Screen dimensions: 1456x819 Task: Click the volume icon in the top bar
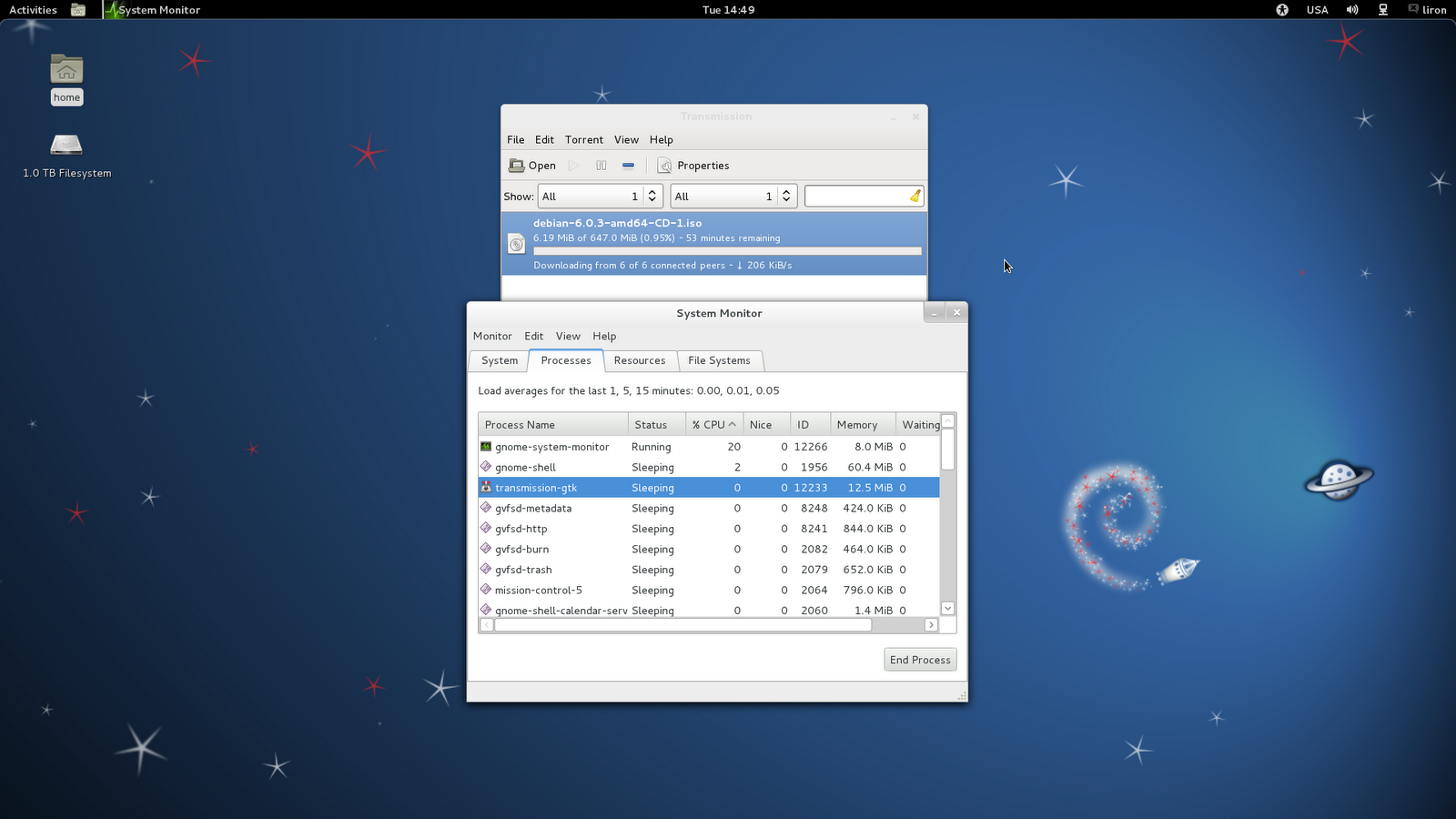coord(1351,10)
